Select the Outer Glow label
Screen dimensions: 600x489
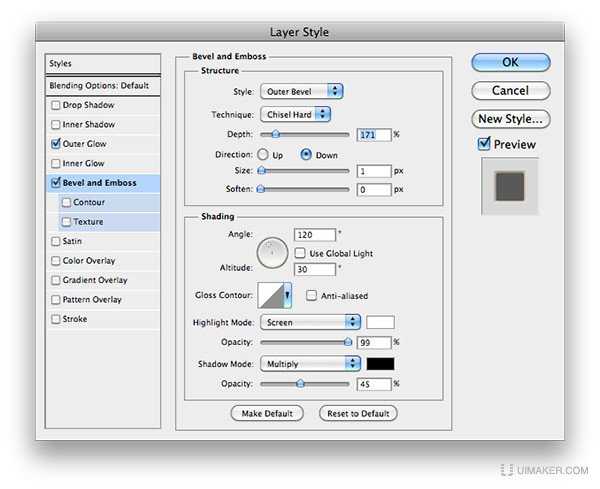tap(85, 144)
